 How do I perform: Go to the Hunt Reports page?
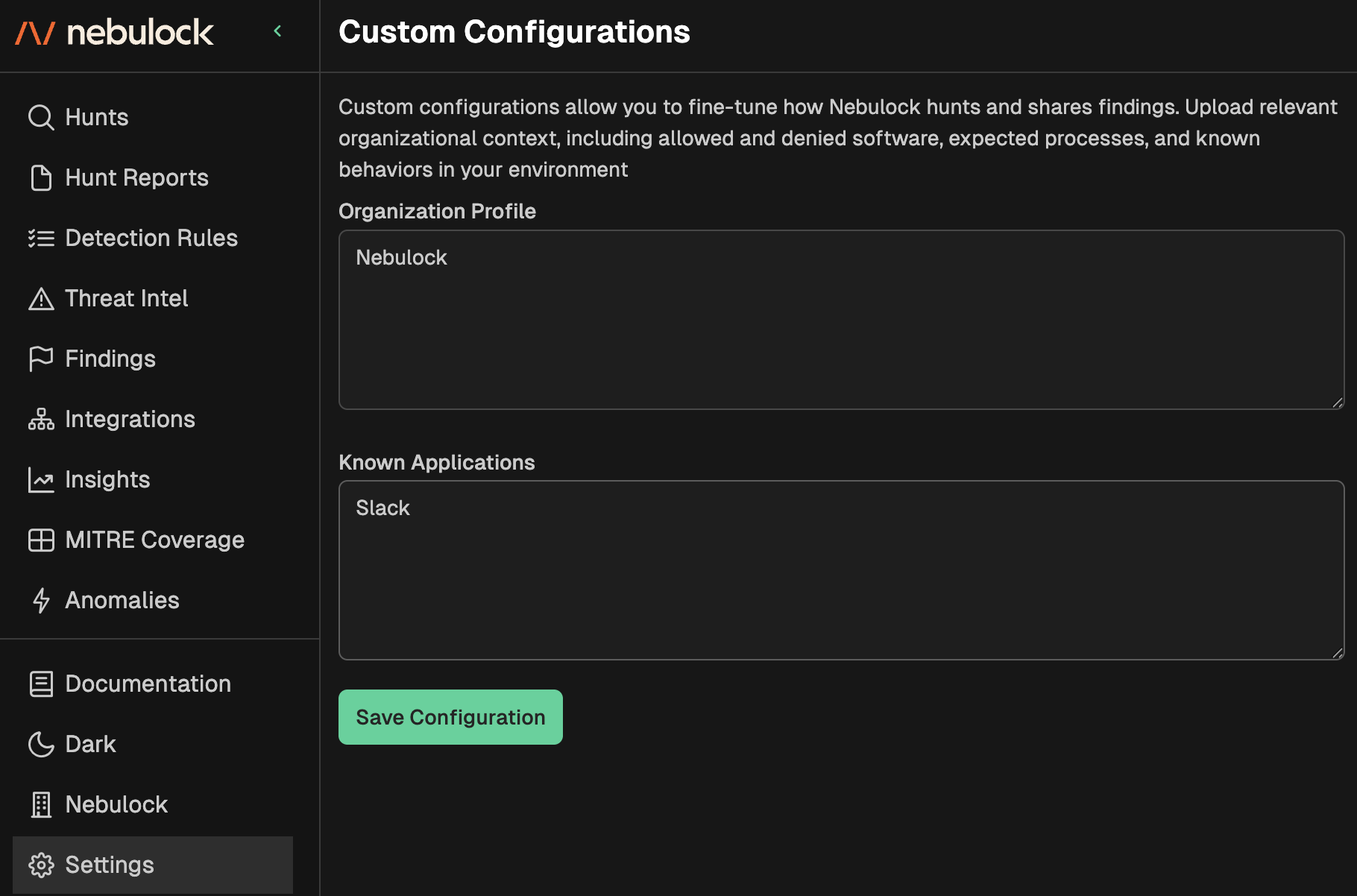136,178
